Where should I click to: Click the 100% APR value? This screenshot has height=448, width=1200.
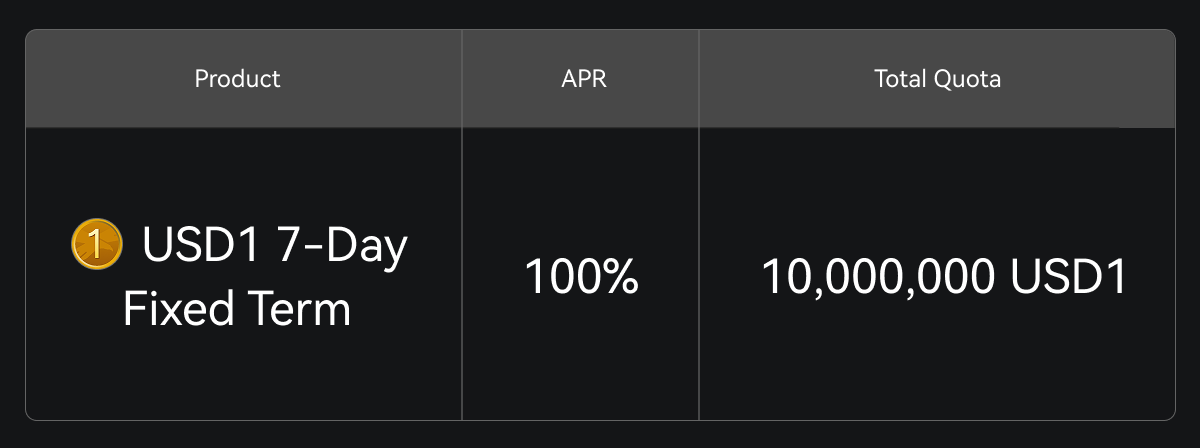[x=581, y=276]
